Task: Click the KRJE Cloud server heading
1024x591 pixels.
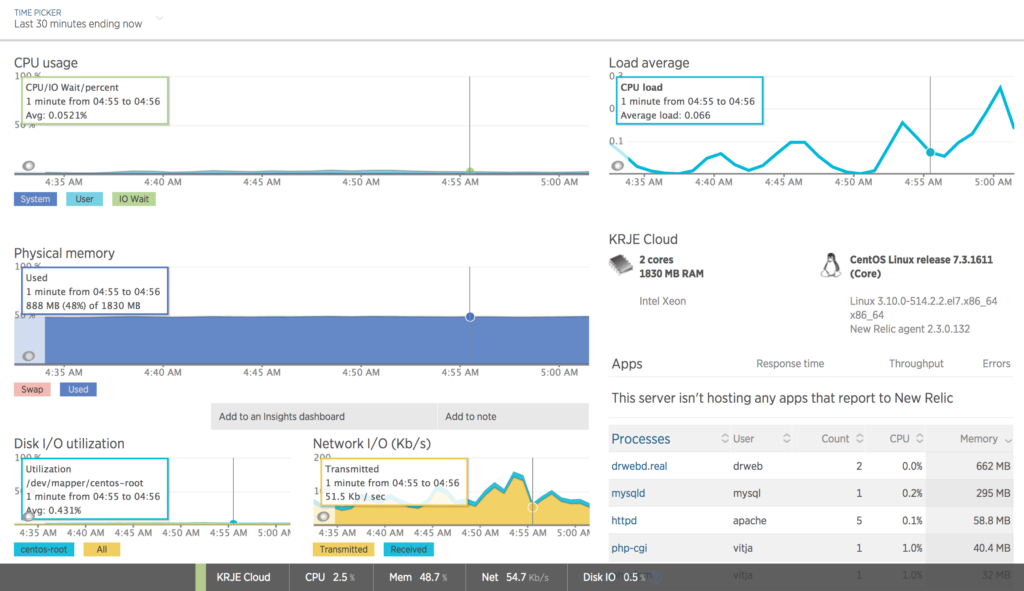Action: point(643,240)
